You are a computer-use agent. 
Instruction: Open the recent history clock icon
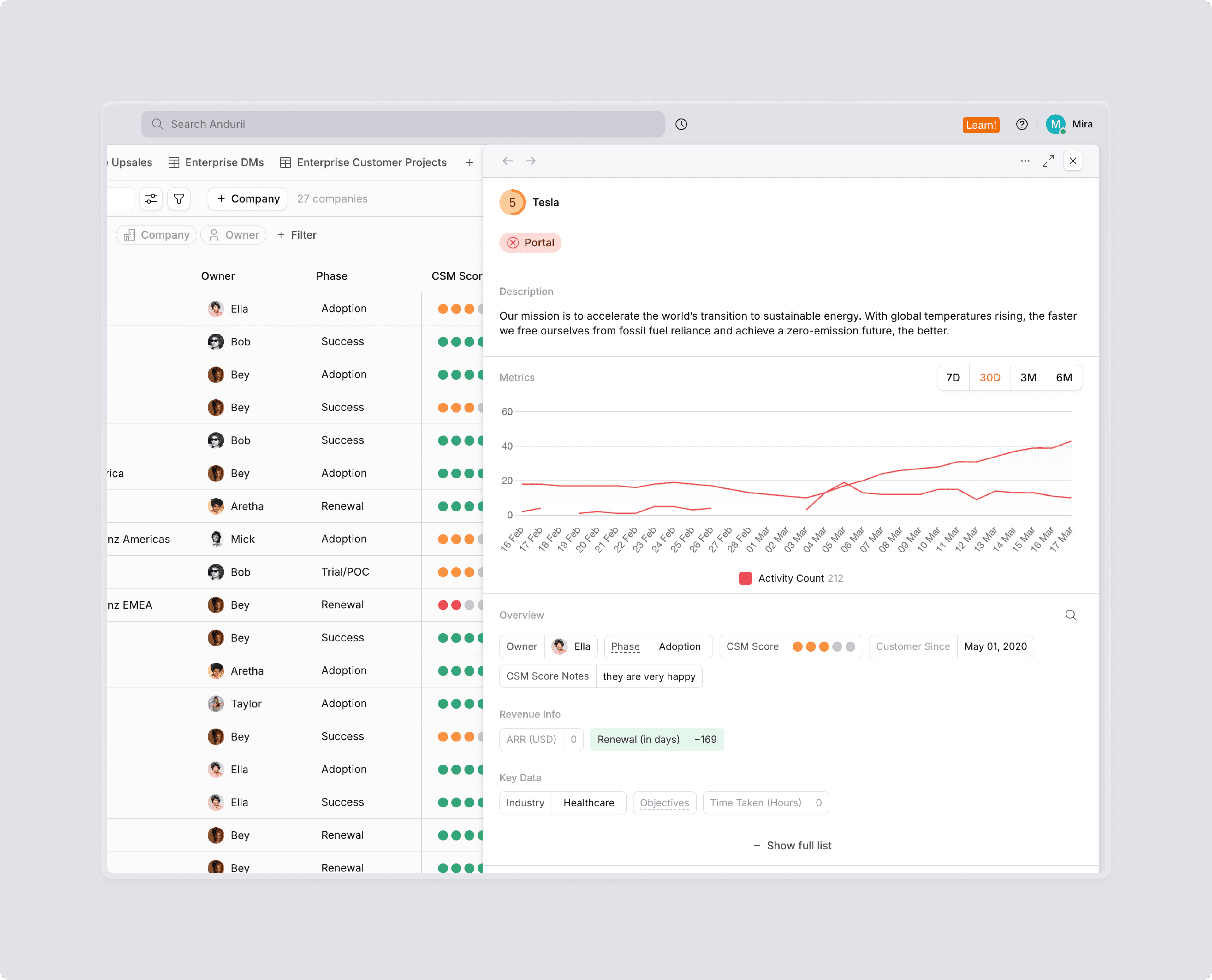(681, 124)
